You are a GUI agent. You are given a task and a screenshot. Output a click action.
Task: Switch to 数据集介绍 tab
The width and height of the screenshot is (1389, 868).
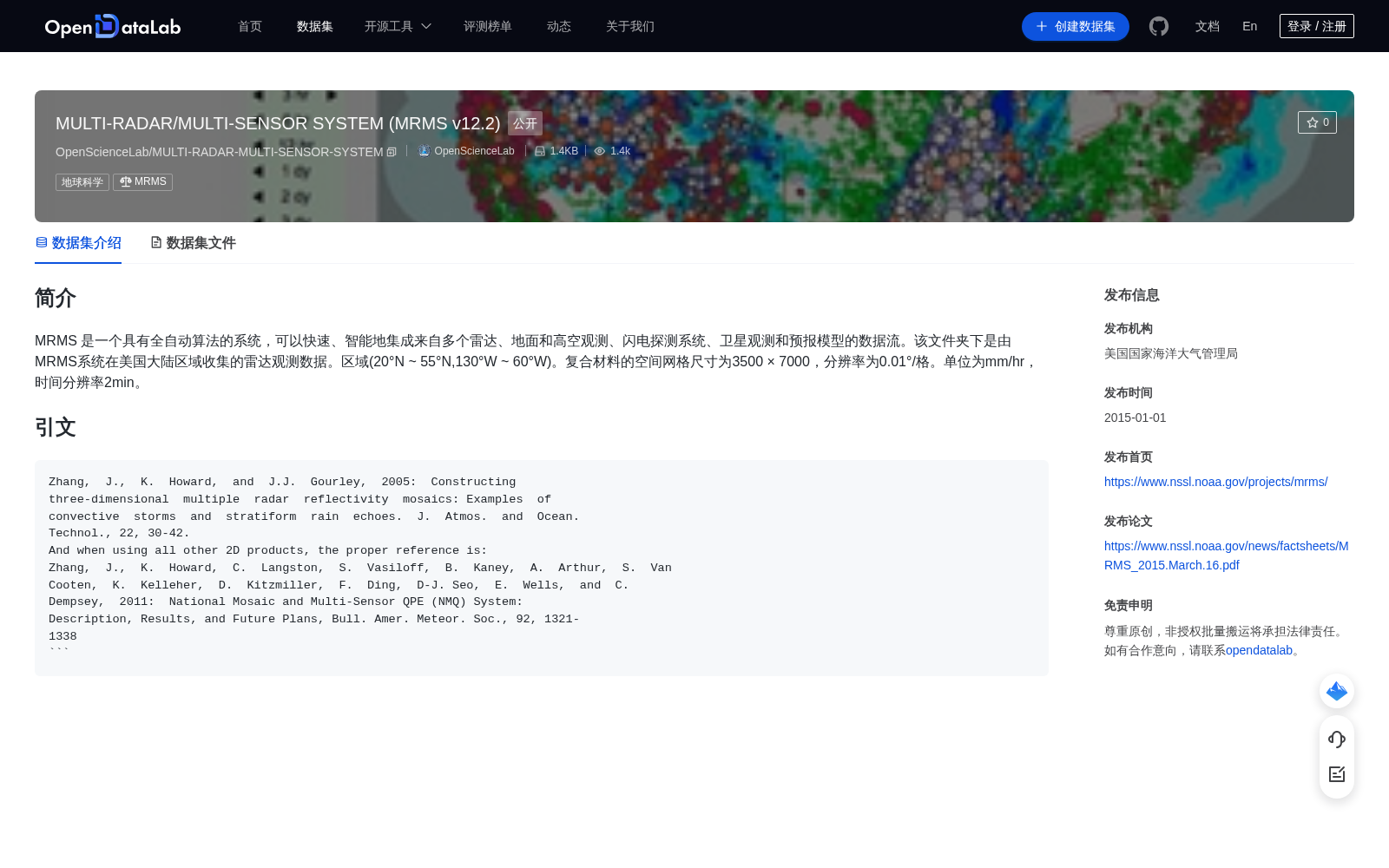(78, 243)
